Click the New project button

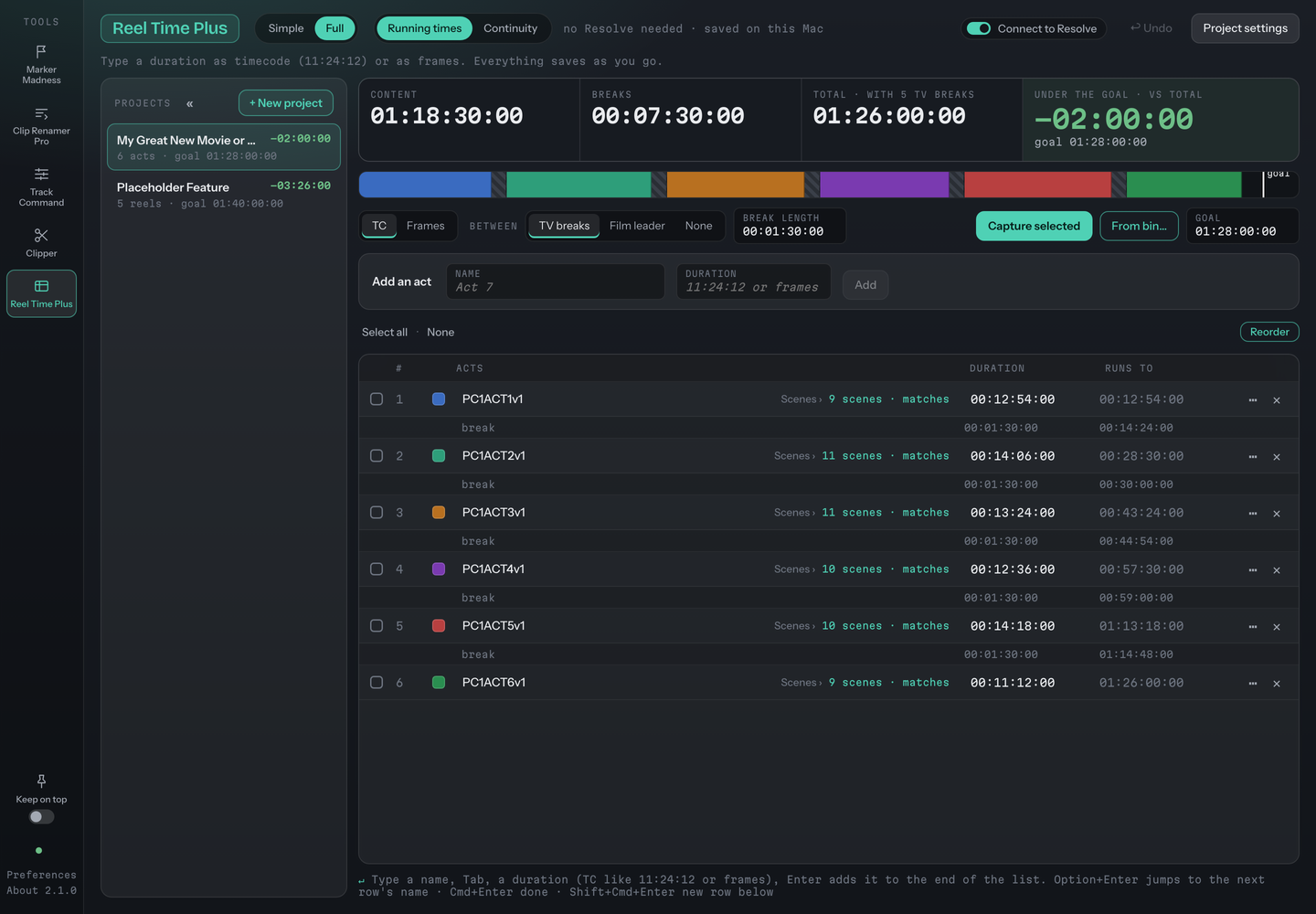pyautogui.click(x=286, y=103)
